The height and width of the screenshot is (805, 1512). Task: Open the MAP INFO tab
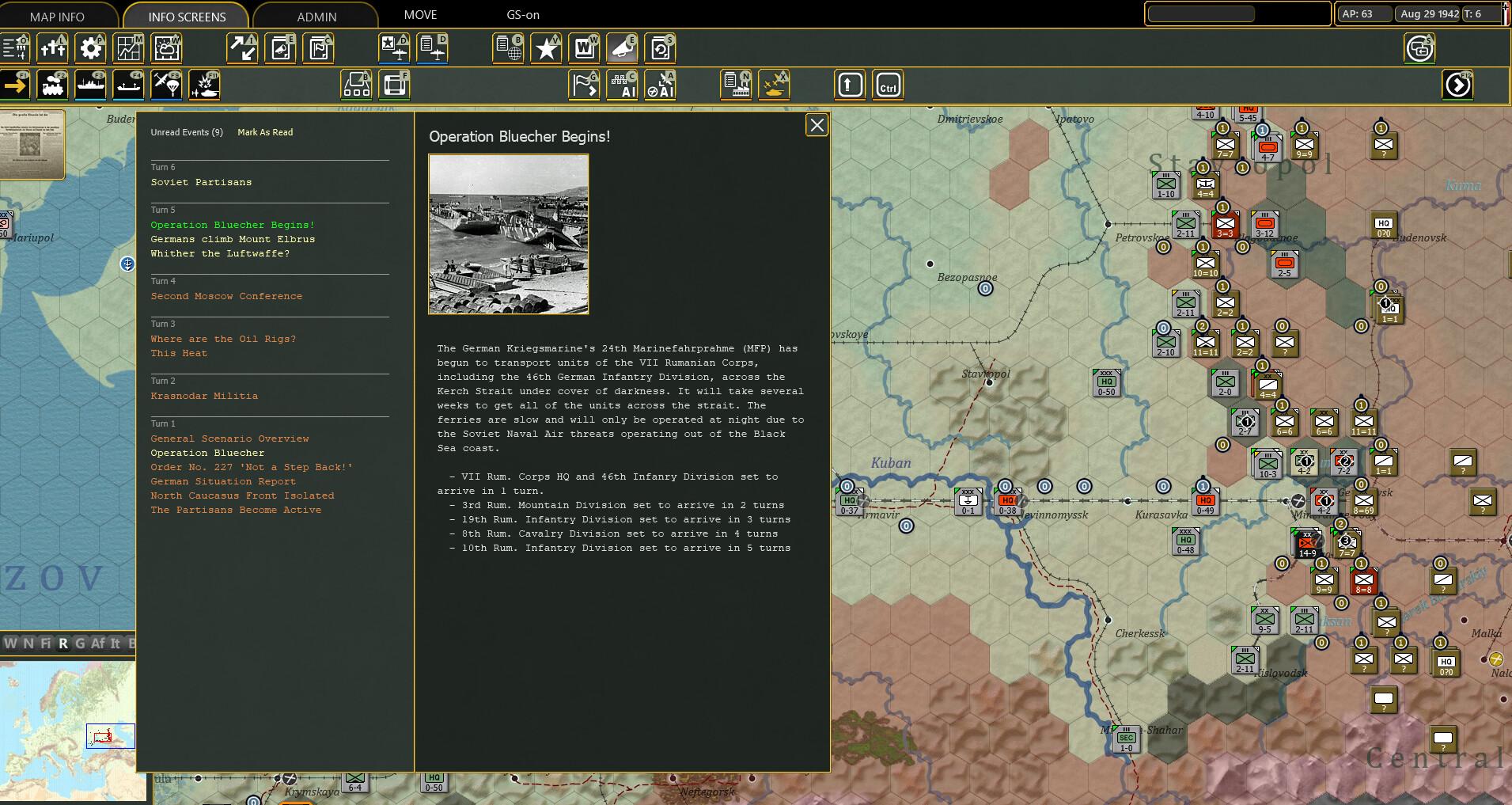coord(57,15)
